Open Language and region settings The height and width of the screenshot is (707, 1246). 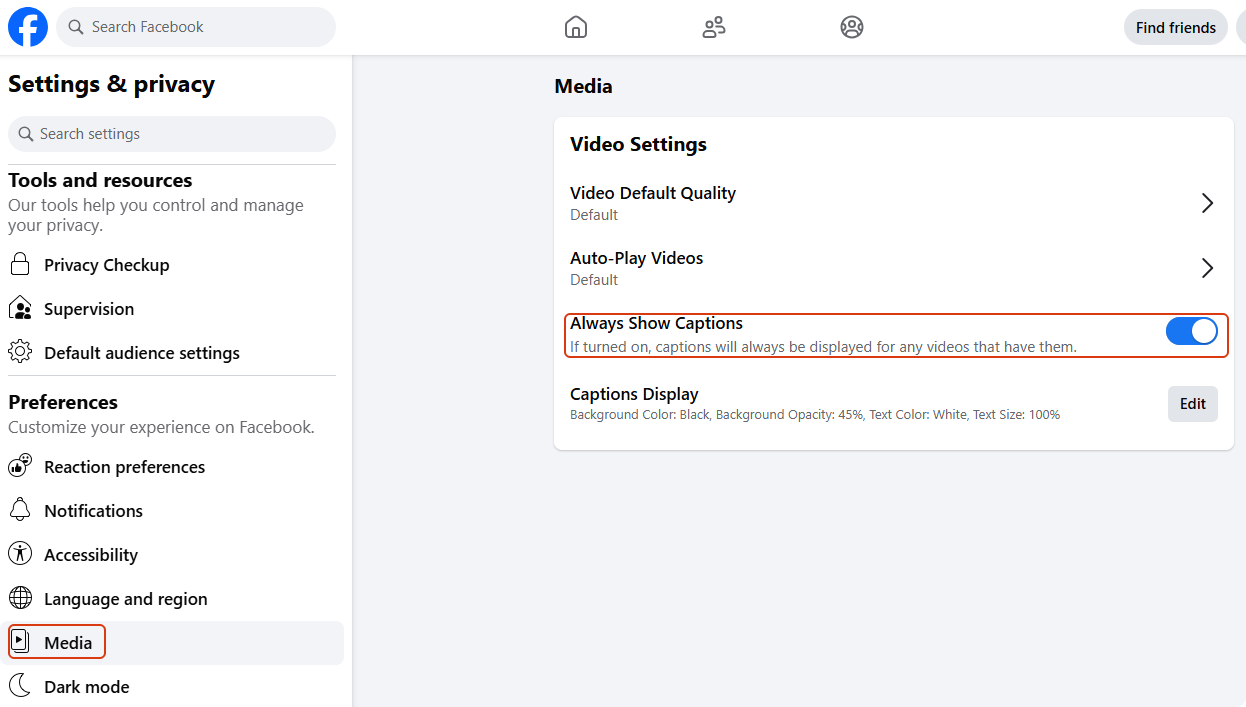(125, 599)
